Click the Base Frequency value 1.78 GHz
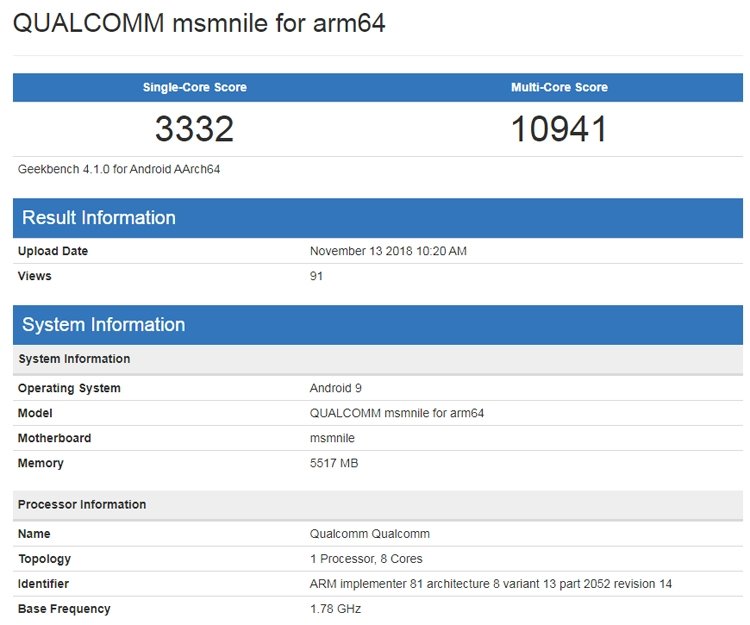The height and width of the screenshot is (625, 750). coord(335,609)
